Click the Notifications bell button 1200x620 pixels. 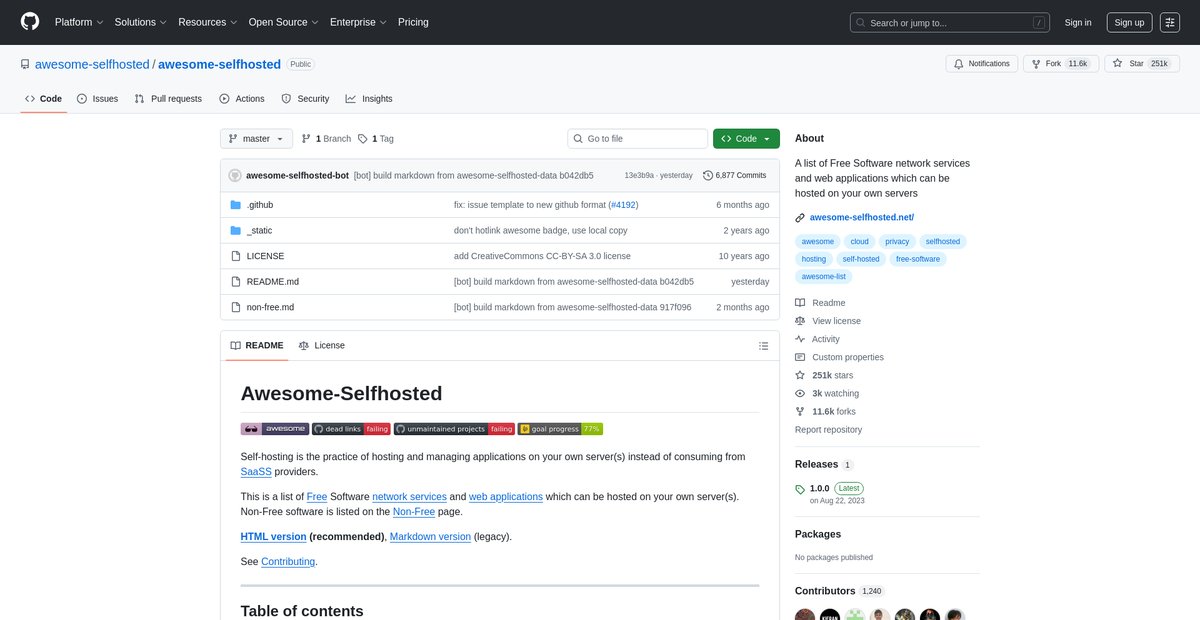point(982,64)
